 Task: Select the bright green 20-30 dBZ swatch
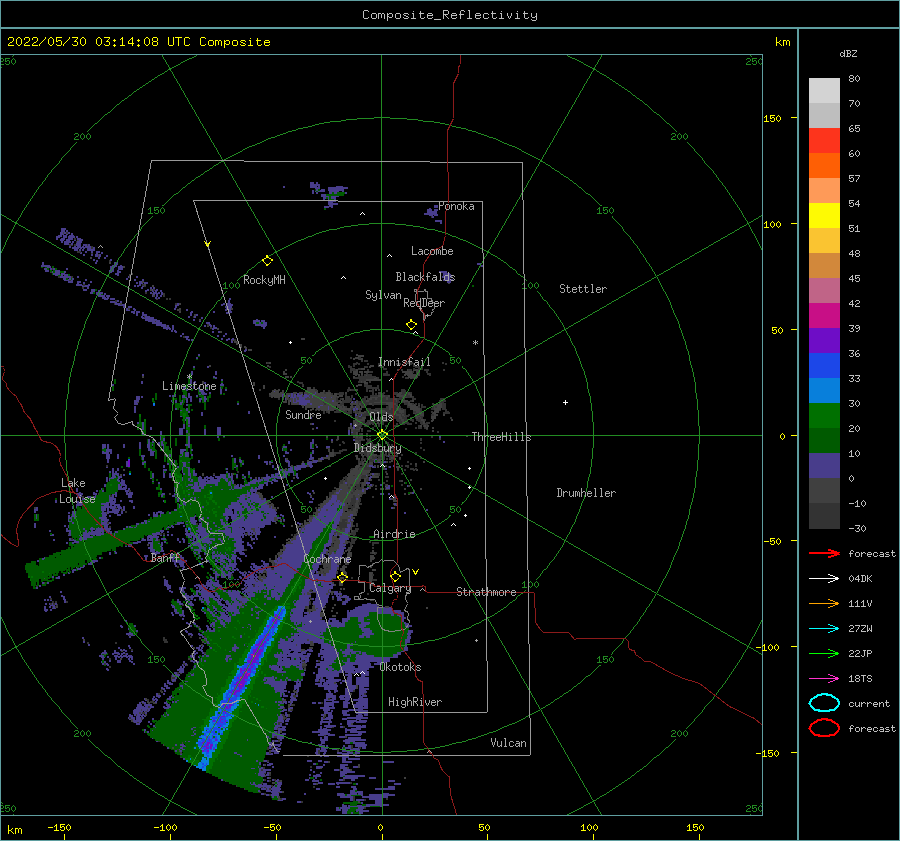point(824,416)
